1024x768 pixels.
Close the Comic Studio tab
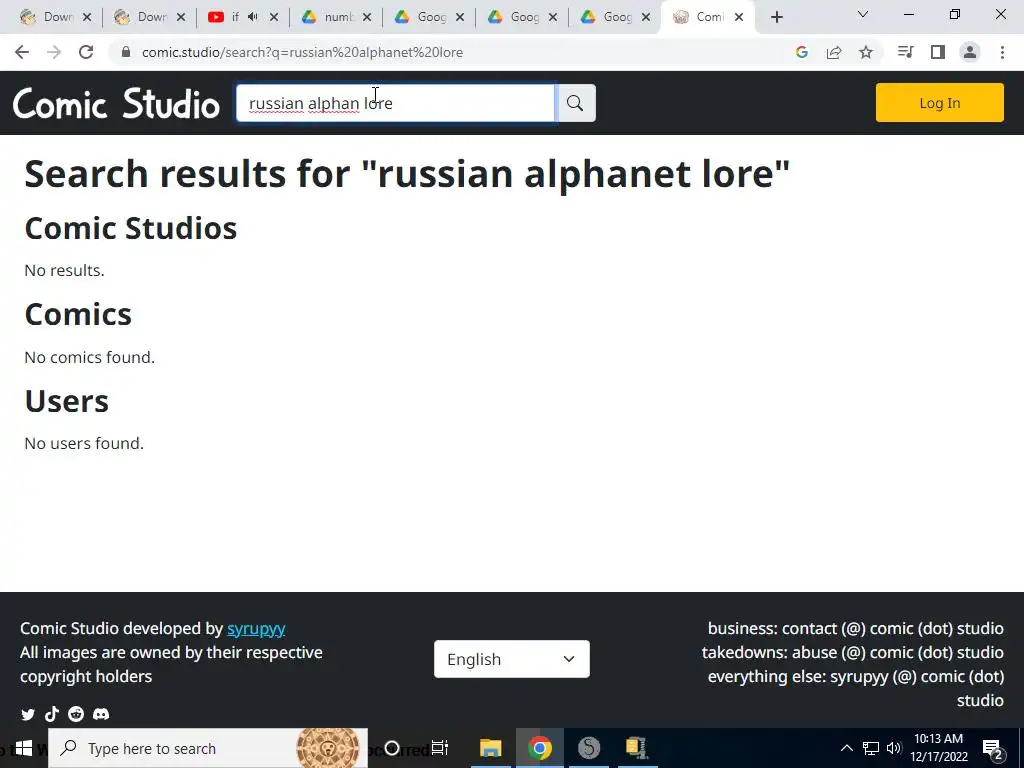click(x=739, y=18)
